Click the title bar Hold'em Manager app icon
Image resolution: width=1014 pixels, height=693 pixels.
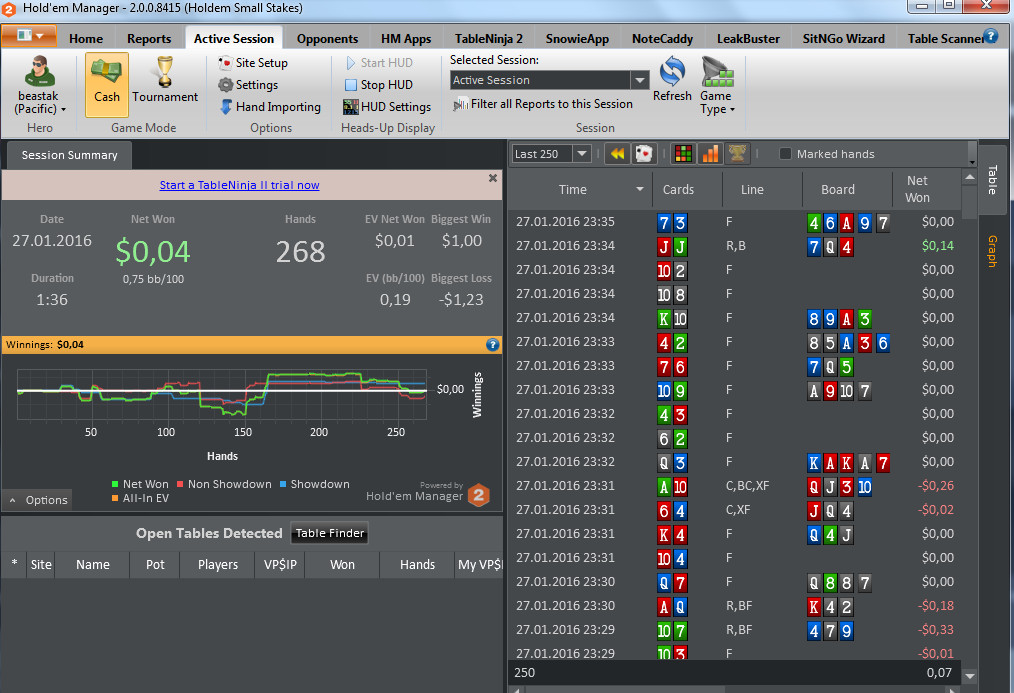8,9
